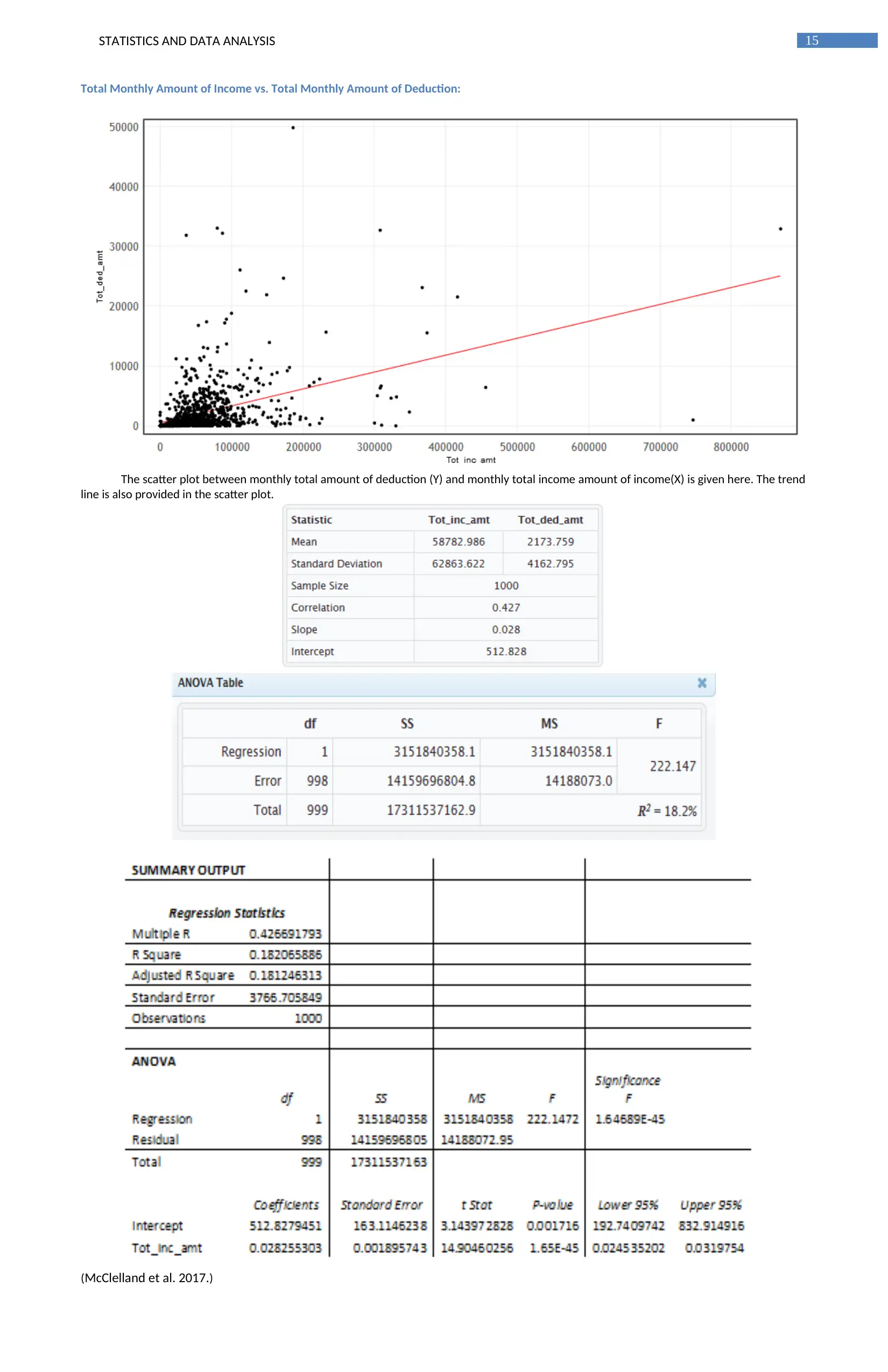Click the Residual MS value 14188072.95
This screenshot has height=1372, width=888.
(x=477, y=1139)
